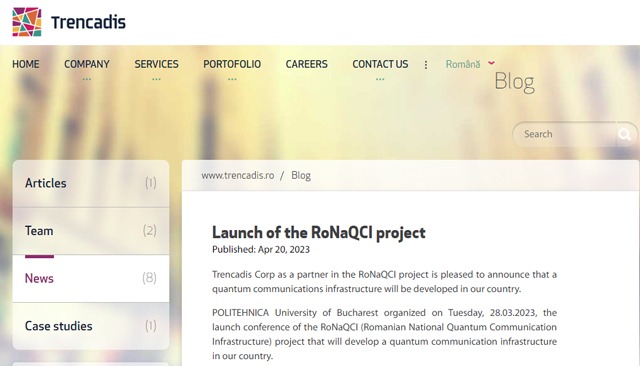This screenshot has height=366, width=640.
Task: Open the HOME menu item
Action: 26,64
